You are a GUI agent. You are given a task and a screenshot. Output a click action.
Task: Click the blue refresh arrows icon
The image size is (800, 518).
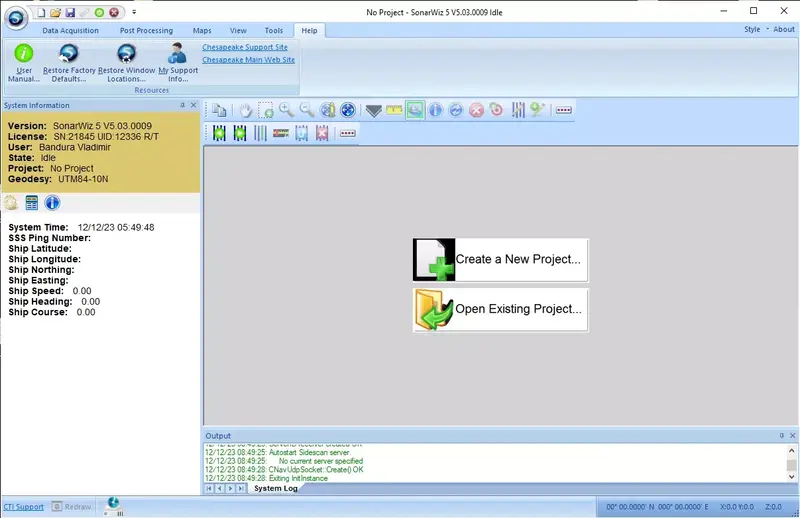(x=456, y=110)
